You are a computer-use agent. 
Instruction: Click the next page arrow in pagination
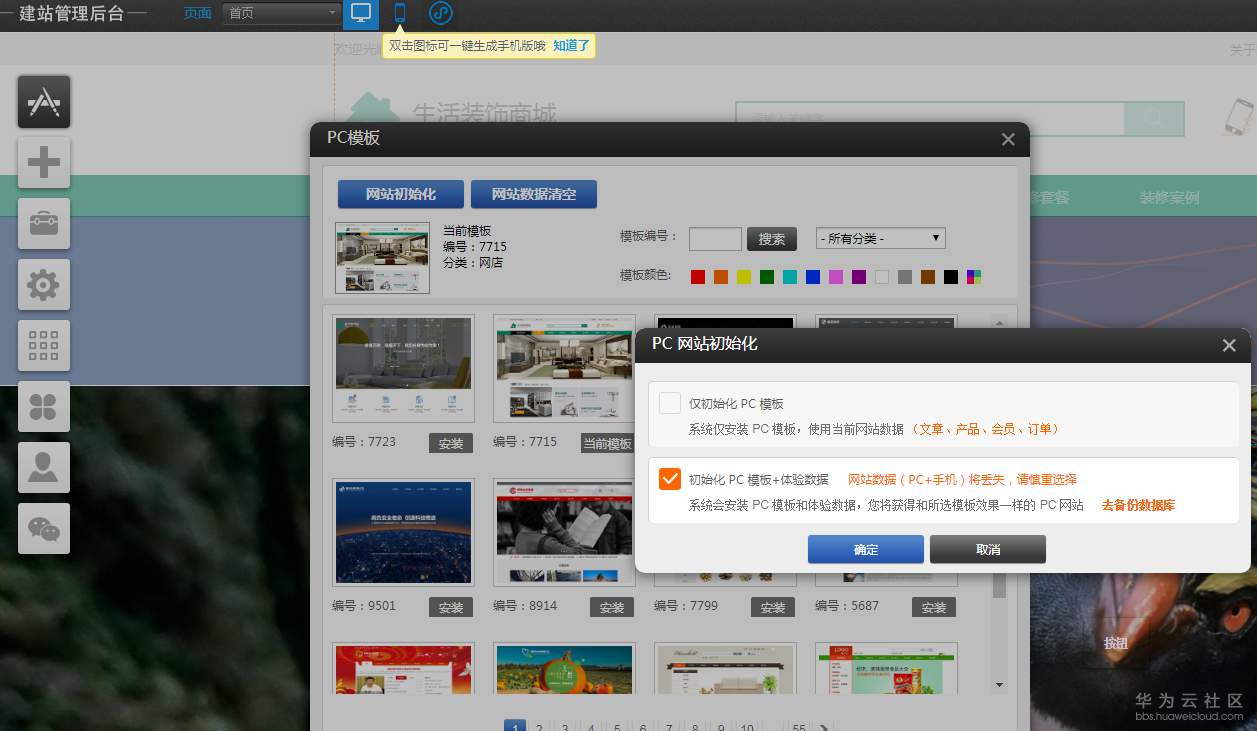click(x=824, y=728)
